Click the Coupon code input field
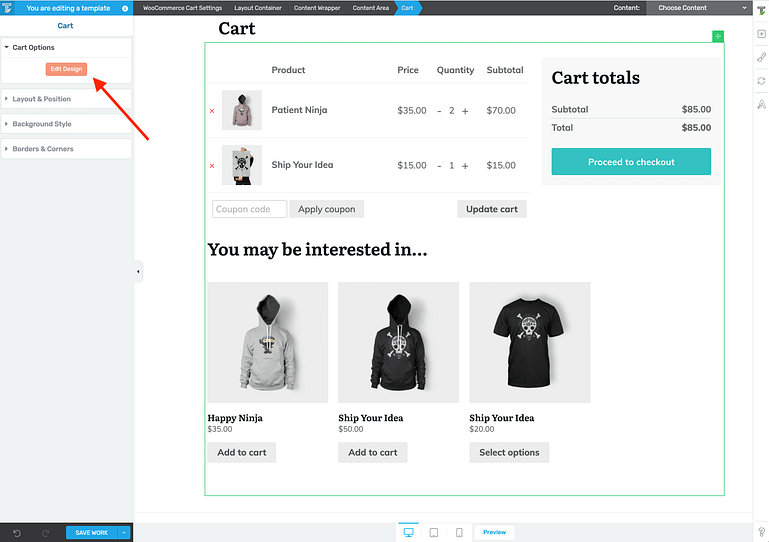Image resolution: width=769 pixels, height=542 pixels. (x=249, y=209)
